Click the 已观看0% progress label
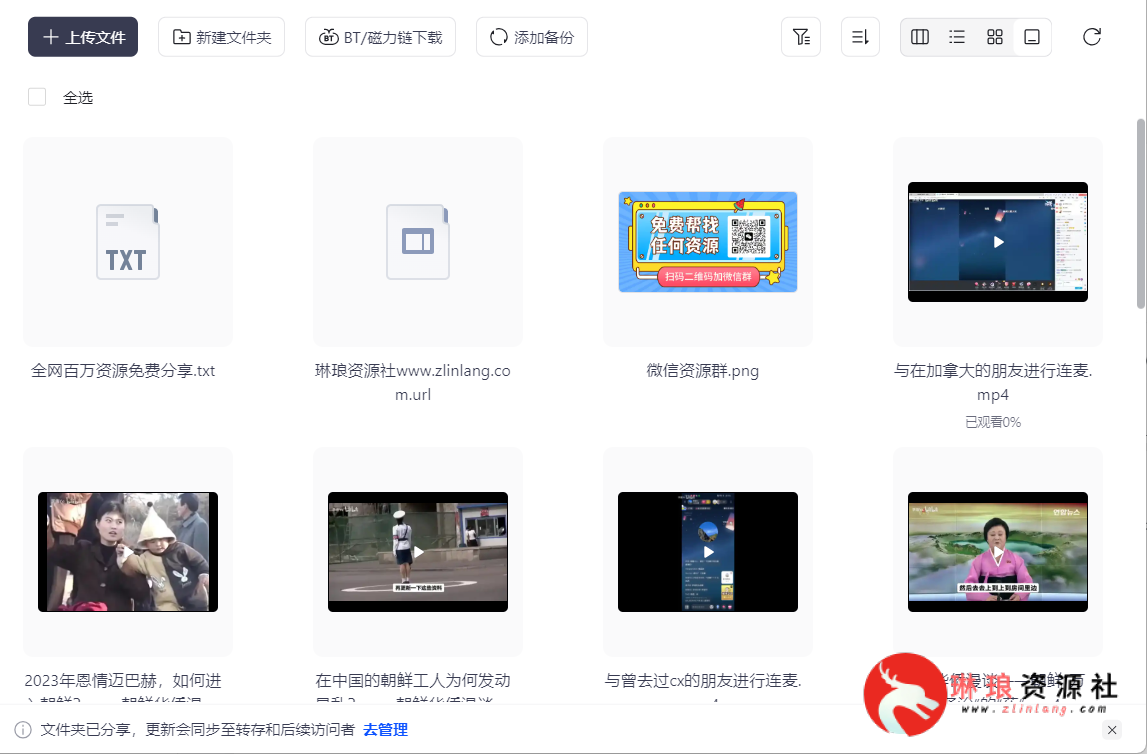 point(993,422)
